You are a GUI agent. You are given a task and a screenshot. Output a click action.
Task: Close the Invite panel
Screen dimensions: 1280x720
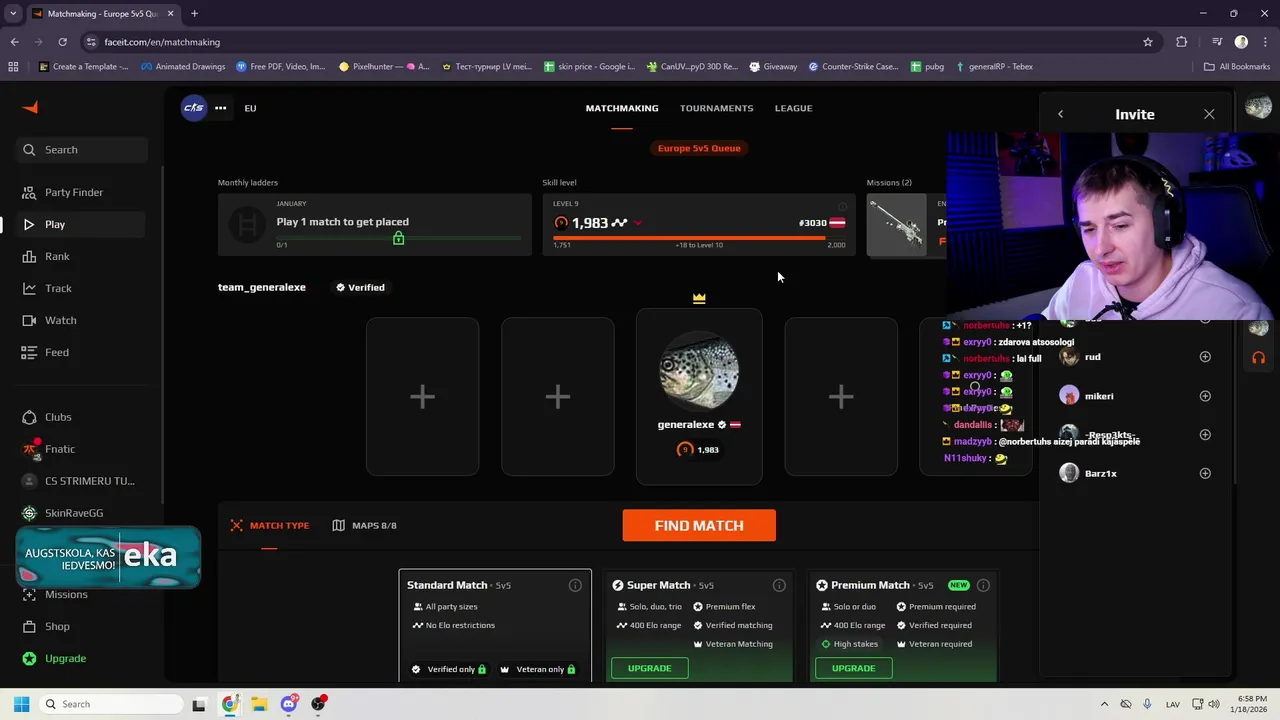coord(1209,114)
